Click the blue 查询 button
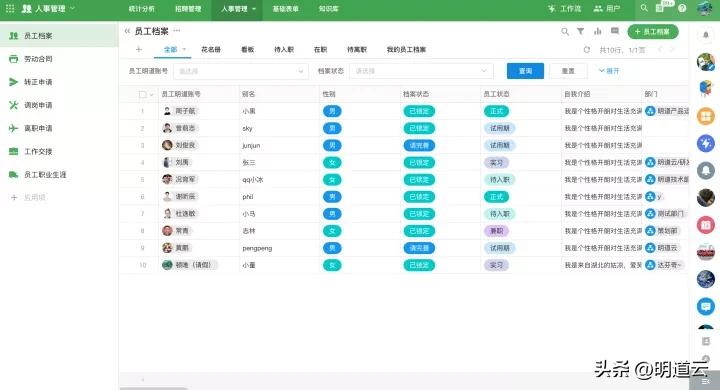720x390 pixels. (525, 71)
